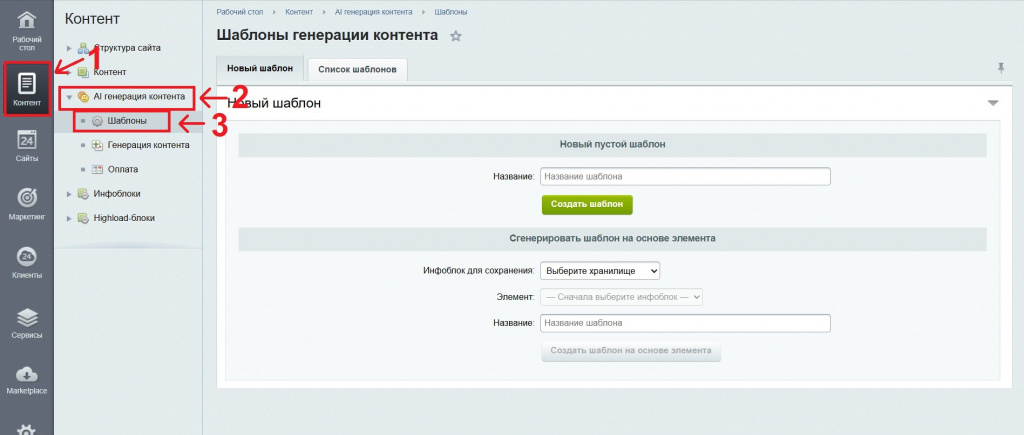
Task: Expand the Контент tree node
Action: [69, 72]
